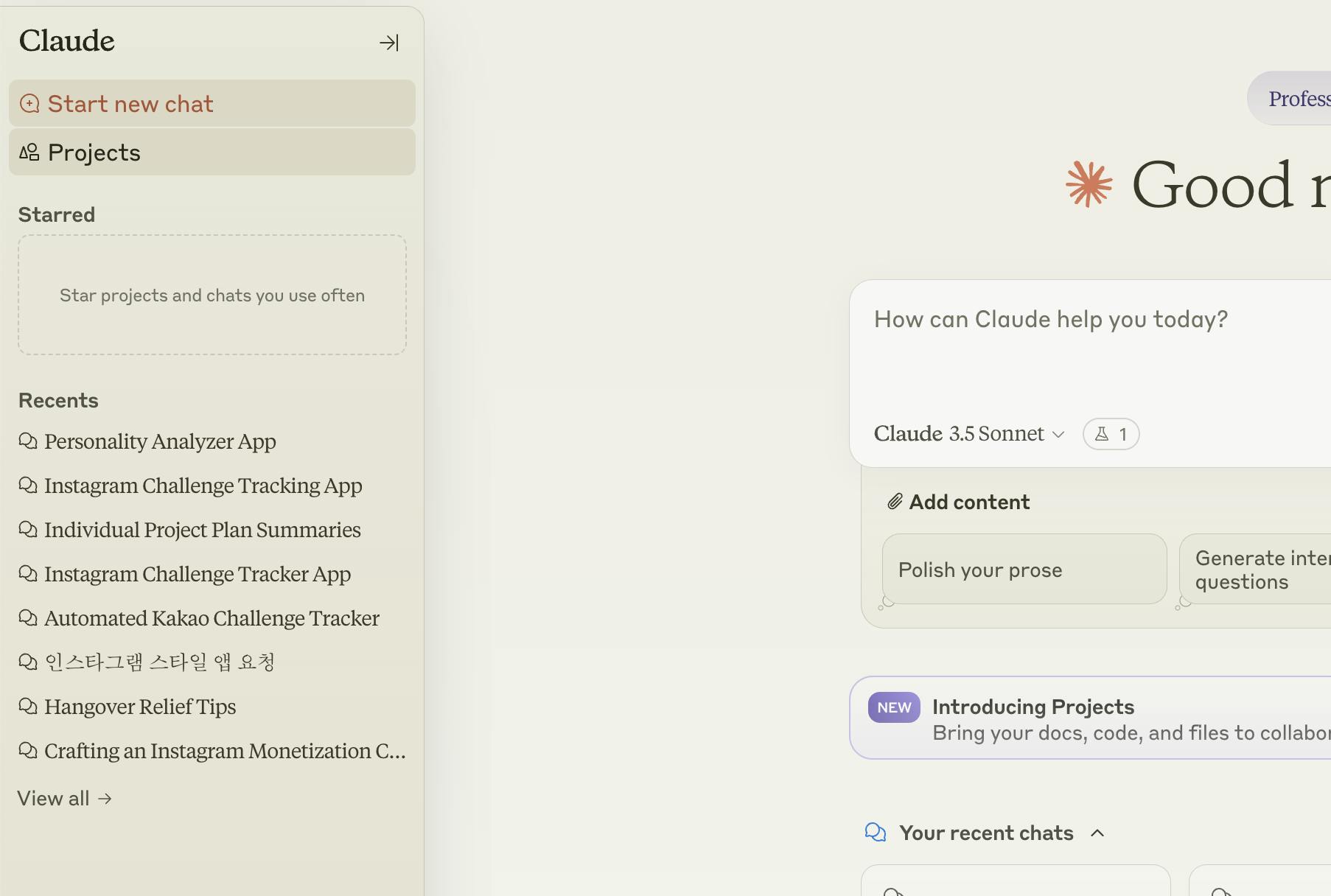
Task: Click Add content attachment button
Action: (x=958, y=503)
